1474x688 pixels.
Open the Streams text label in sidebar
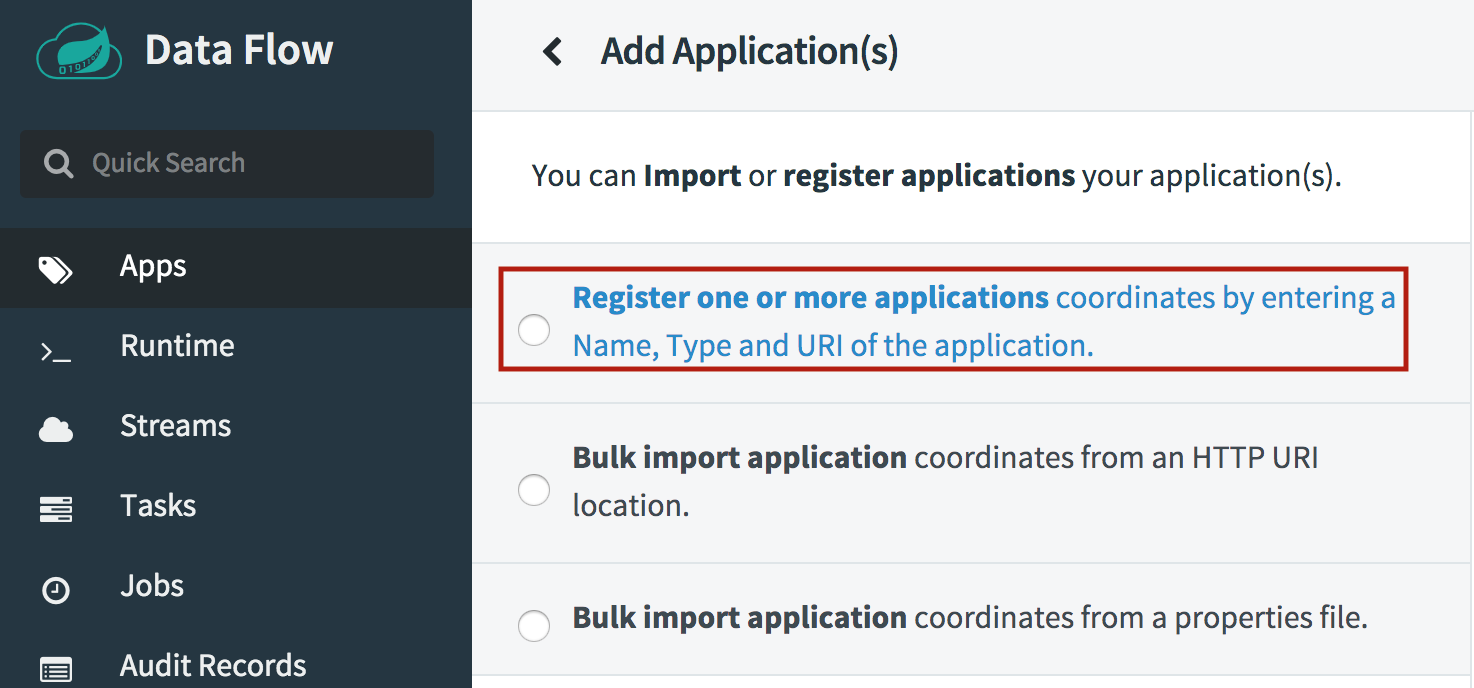tap(175, 426)
